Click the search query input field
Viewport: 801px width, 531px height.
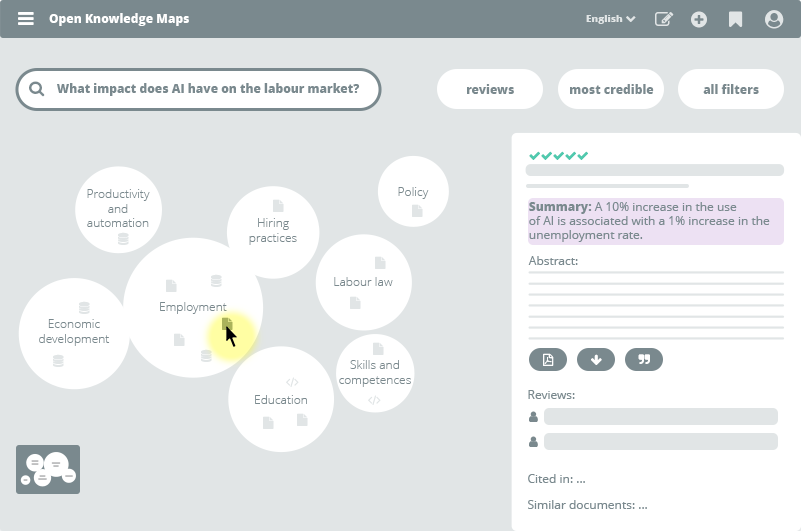[x=208, y=89]
